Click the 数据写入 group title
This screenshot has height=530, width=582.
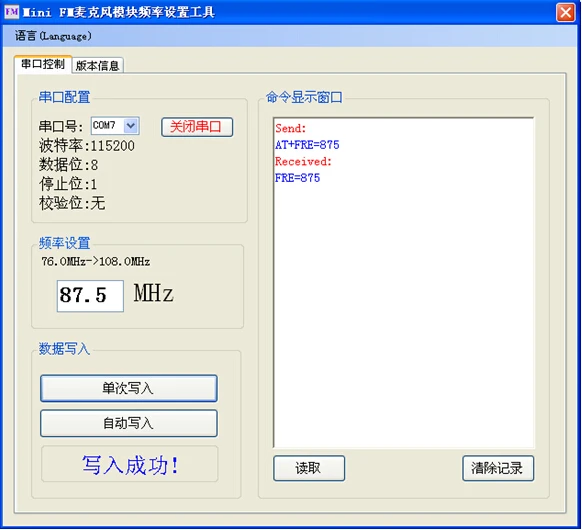point(64,349)
